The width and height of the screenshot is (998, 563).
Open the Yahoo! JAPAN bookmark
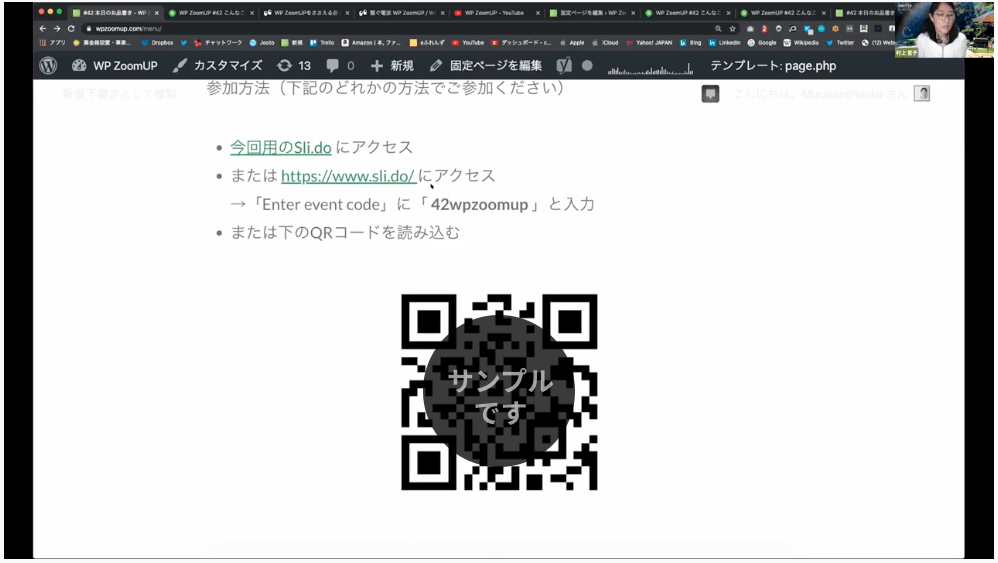click(649, 43)
